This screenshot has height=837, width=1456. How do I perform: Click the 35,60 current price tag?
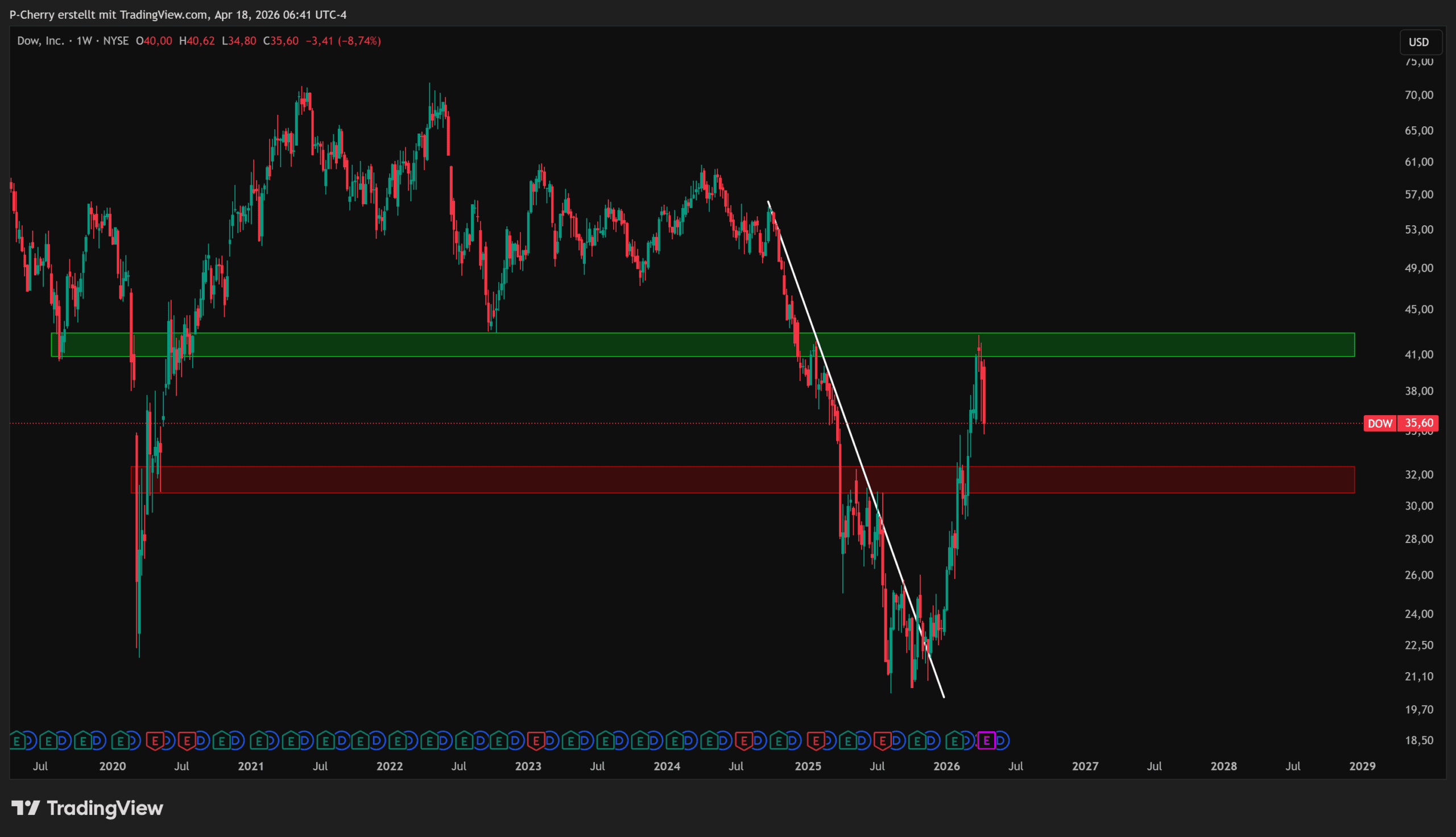tap(1418, 424)
